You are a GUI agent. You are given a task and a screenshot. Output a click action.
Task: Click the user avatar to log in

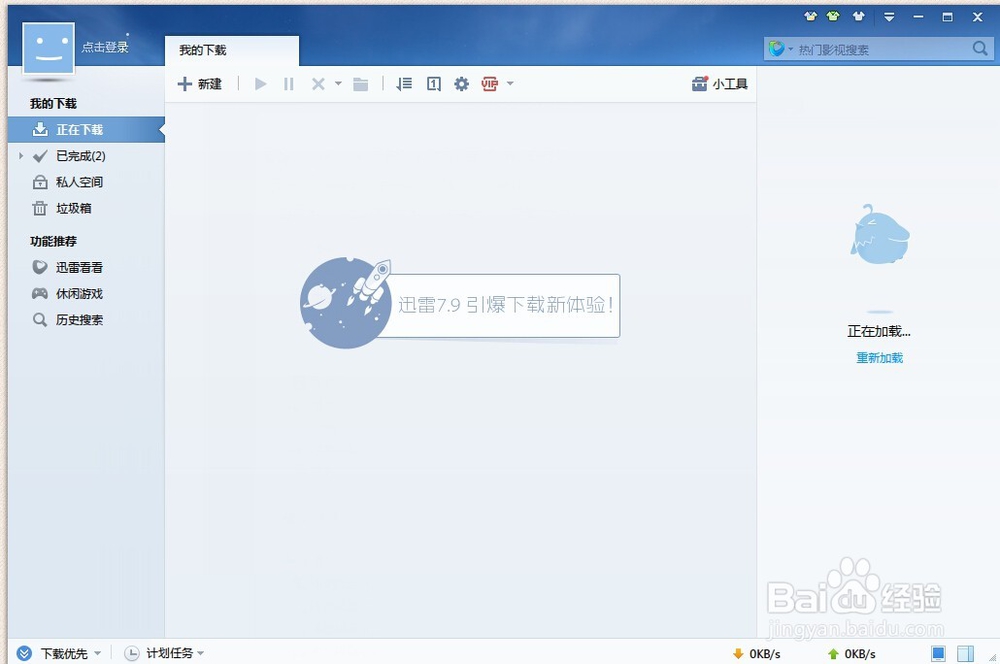click(48, 48)
